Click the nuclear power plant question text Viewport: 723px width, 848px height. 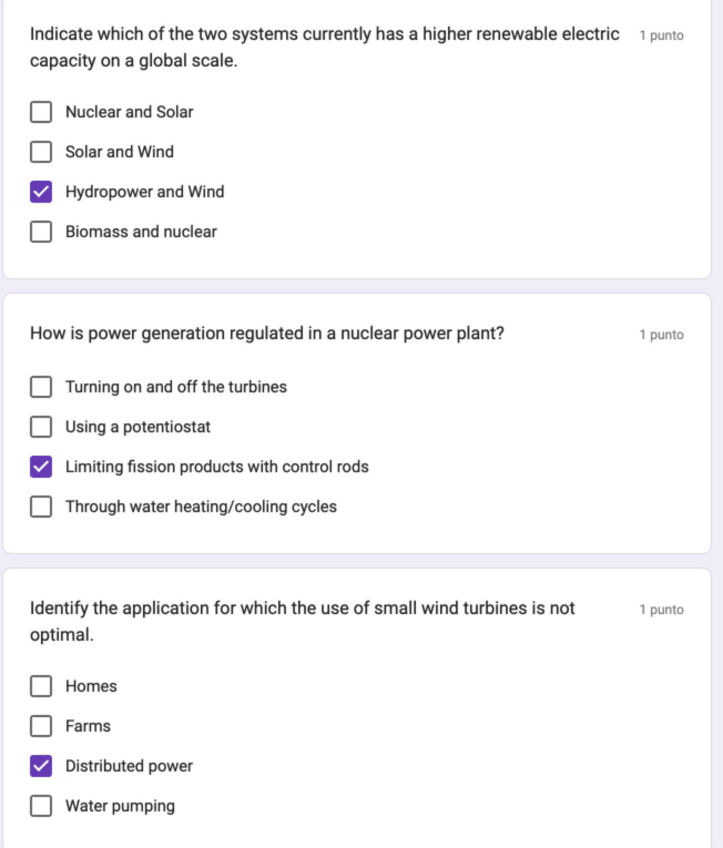[267, 334]
